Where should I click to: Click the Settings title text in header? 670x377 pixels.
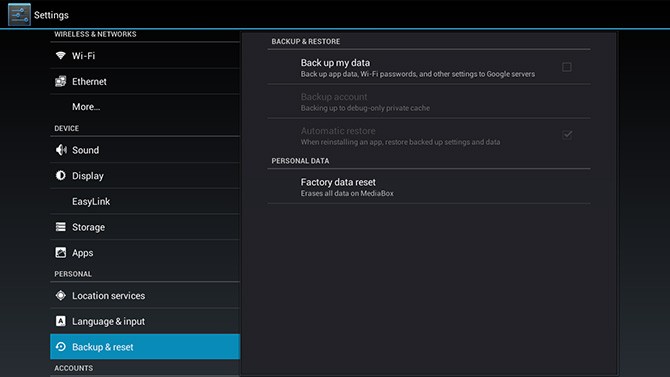coord(51,15)
